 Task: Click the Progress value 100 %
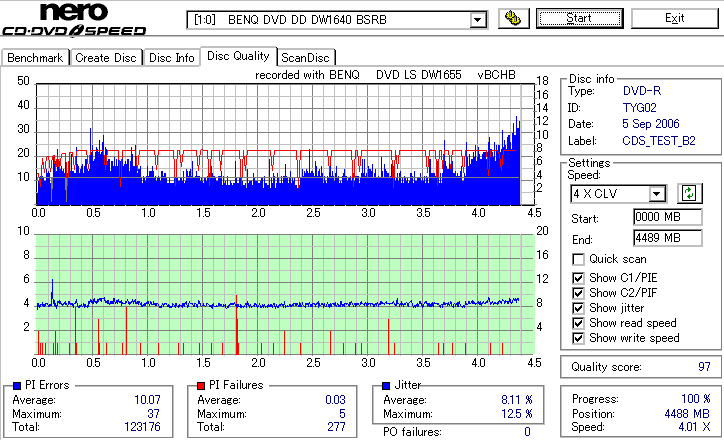point(696,399)
